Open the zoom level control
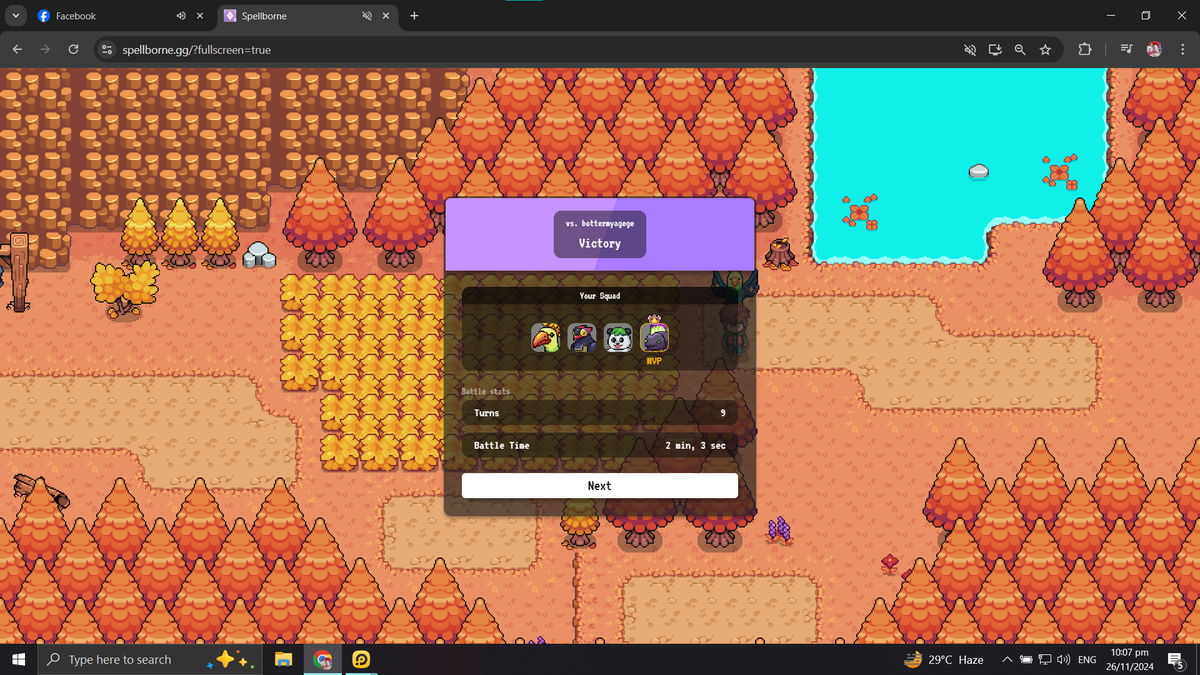 (1019, 49)
